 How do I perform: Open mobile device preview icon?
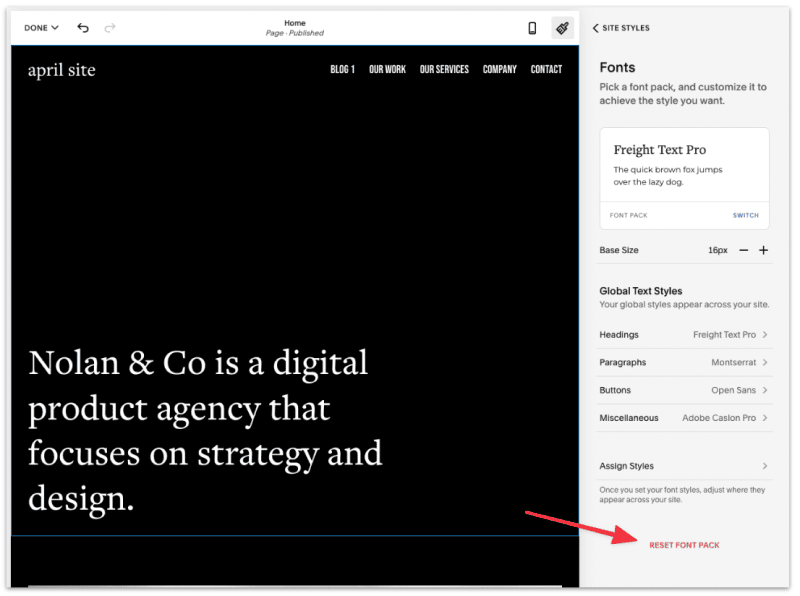532,28
